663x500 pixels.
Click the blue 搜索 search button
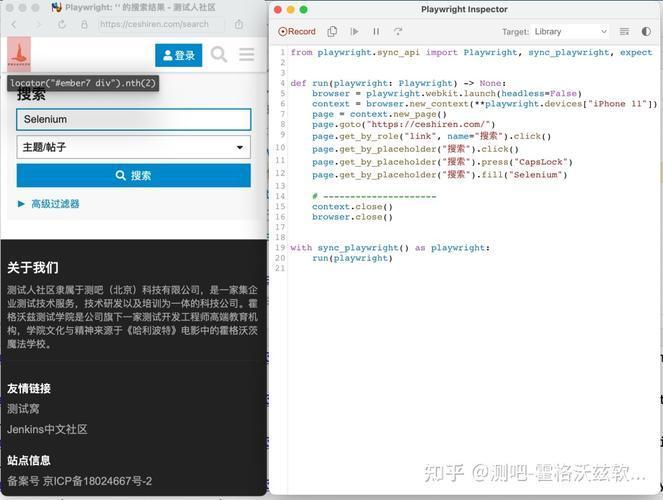click(x=134, y=175)
